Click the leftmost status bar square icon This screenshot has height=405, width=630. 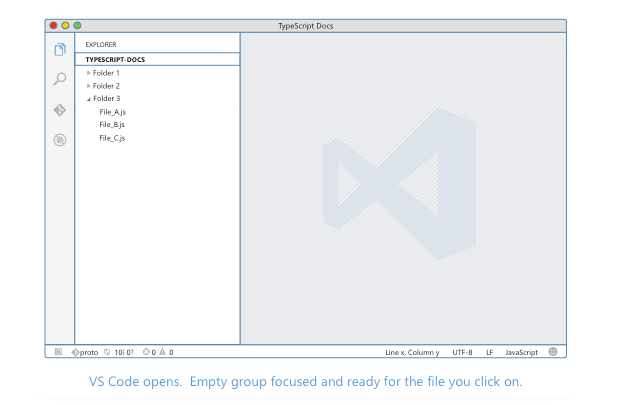coord(58,352)
